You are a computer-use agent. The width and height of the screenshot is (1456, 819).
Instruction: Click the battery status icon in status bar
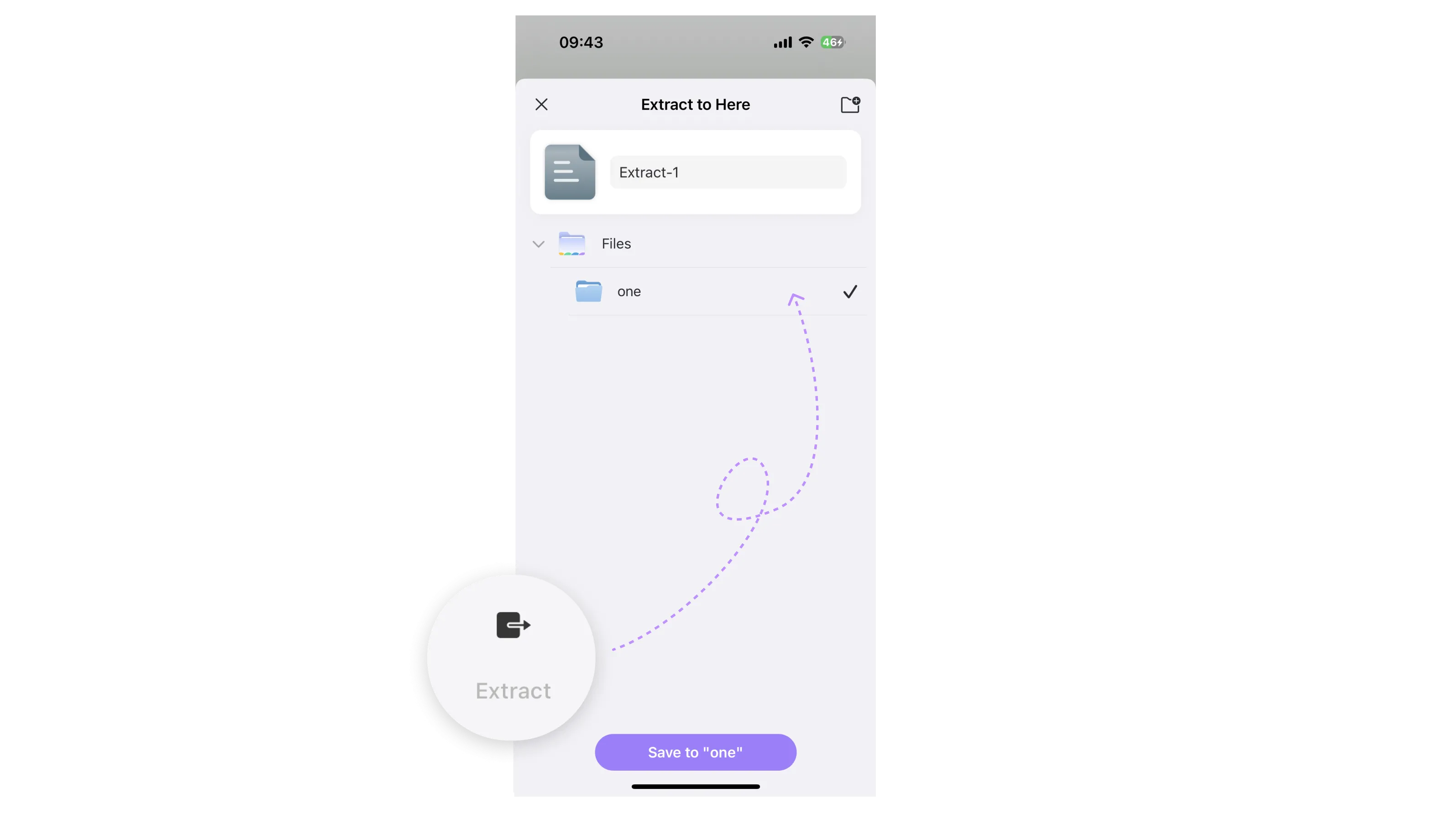[x=832, y=42]
